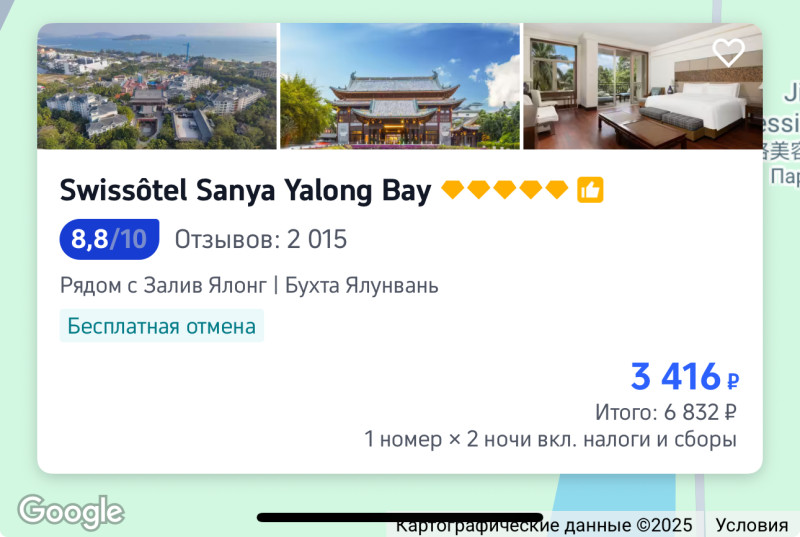800x537 pixels.
Task: Click 1 номер × 2 ночи details text
Action: [x=551, y=439]
